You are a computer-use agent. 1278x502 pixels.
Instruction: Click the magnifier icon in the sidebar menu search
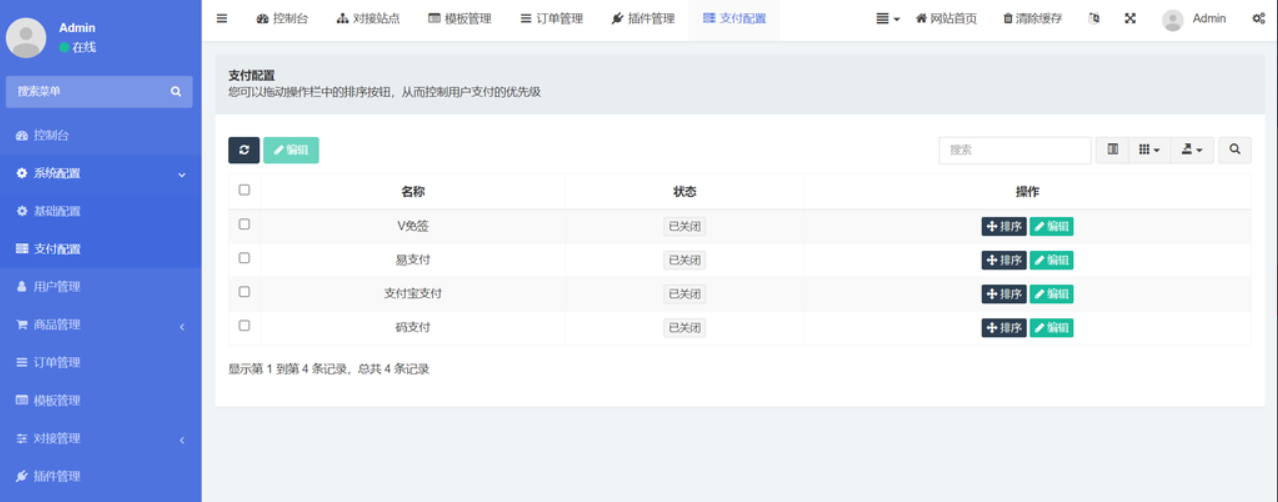pos(176,91)
